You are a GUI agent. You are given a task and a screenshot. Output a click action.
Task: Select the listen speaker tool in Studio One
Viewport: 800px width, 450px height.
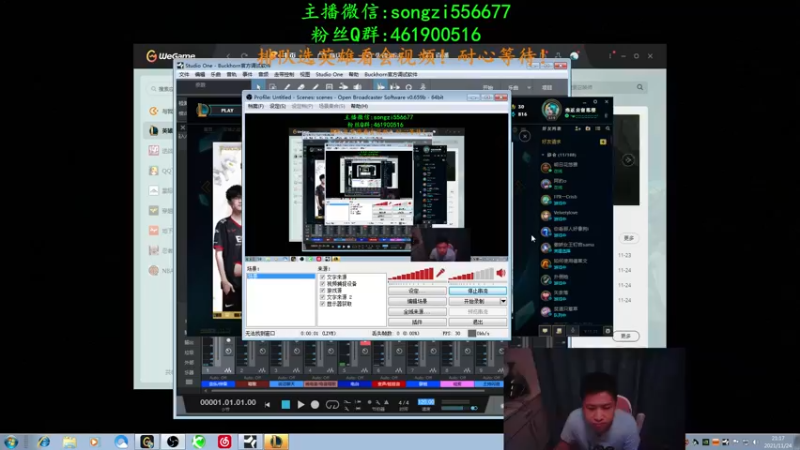[x=358, y=87]
